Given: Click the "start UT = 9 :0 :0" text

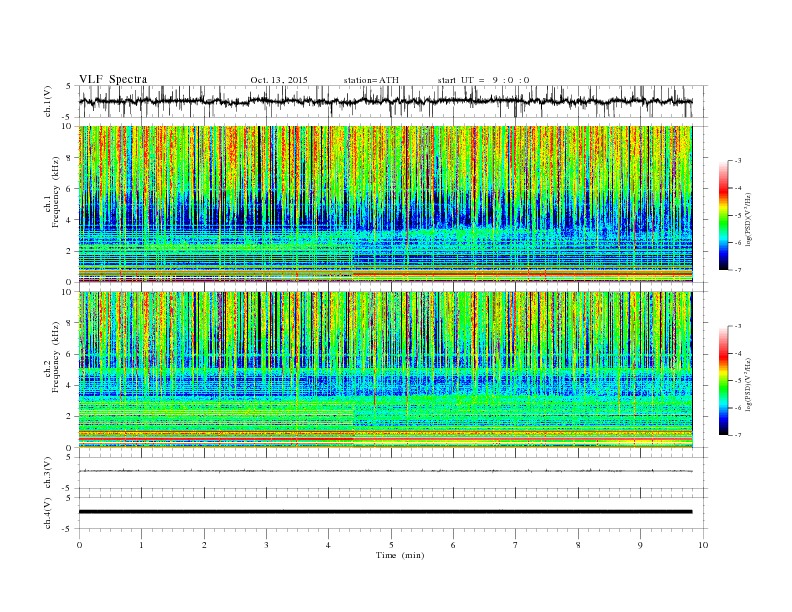Looking at the screenshot, I should pos(483,80).
